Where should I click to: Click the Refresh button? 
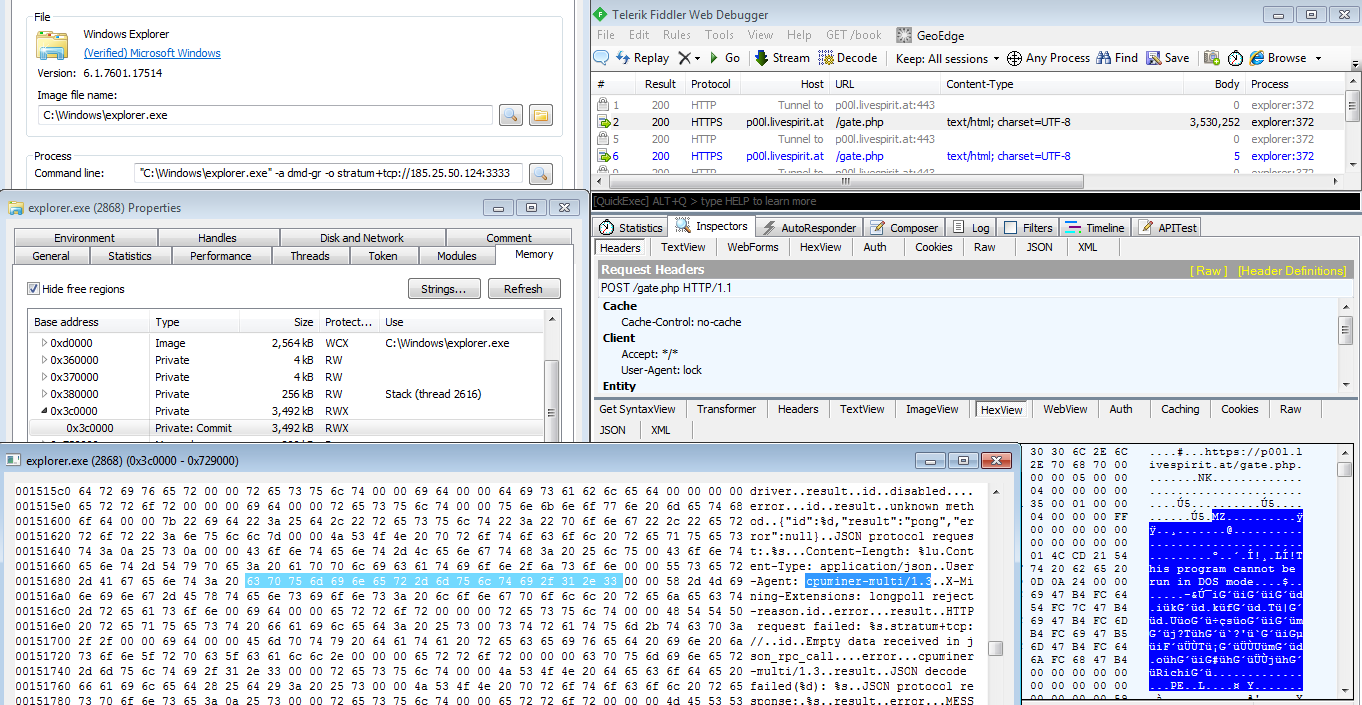click(x=523, y=289)
